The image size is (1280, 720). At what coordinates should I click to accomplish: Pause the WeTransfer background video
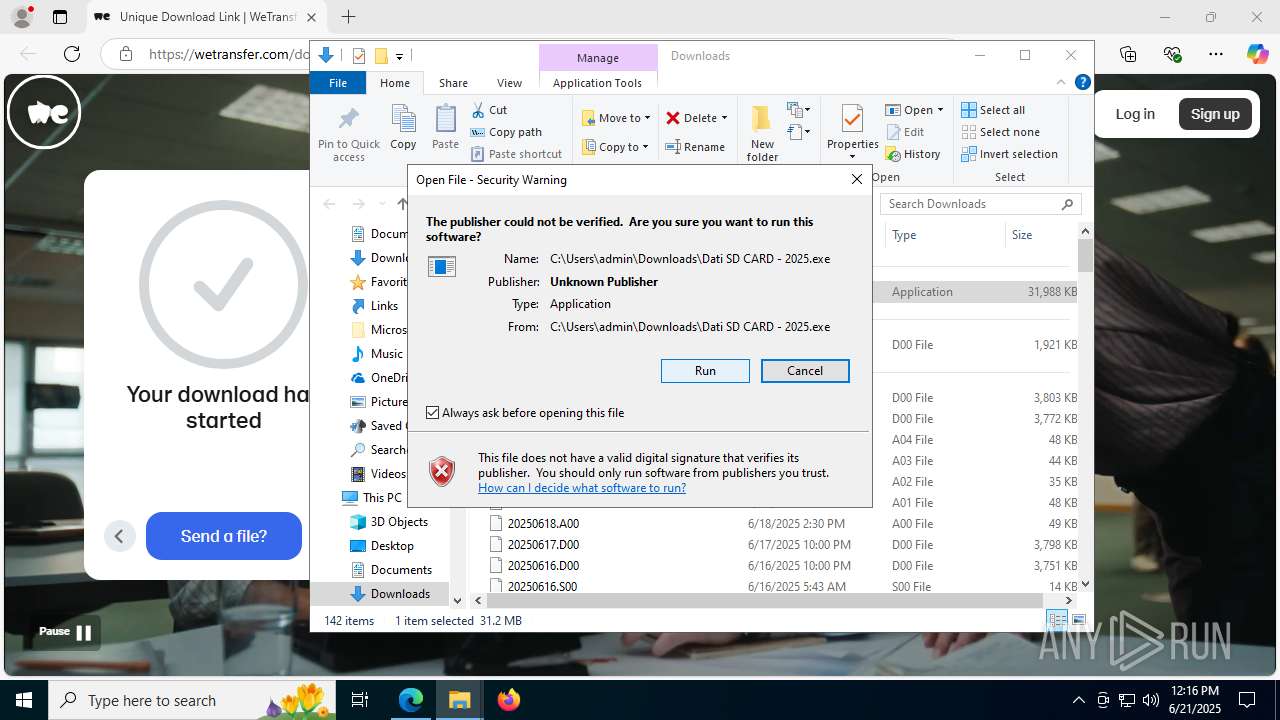coord(66,632)
